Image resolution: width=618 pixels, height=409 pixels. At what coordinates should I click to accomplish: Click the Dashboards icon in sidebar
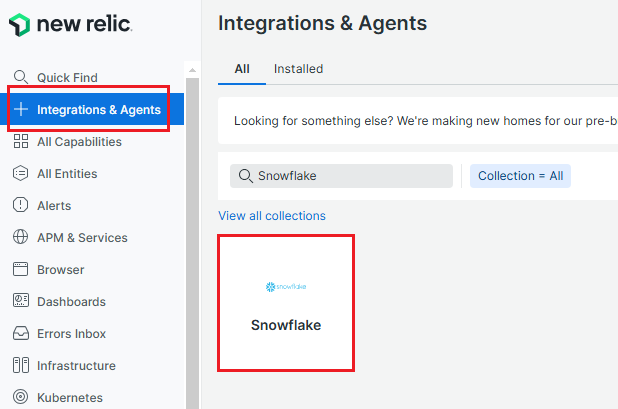tap(20, 302)
